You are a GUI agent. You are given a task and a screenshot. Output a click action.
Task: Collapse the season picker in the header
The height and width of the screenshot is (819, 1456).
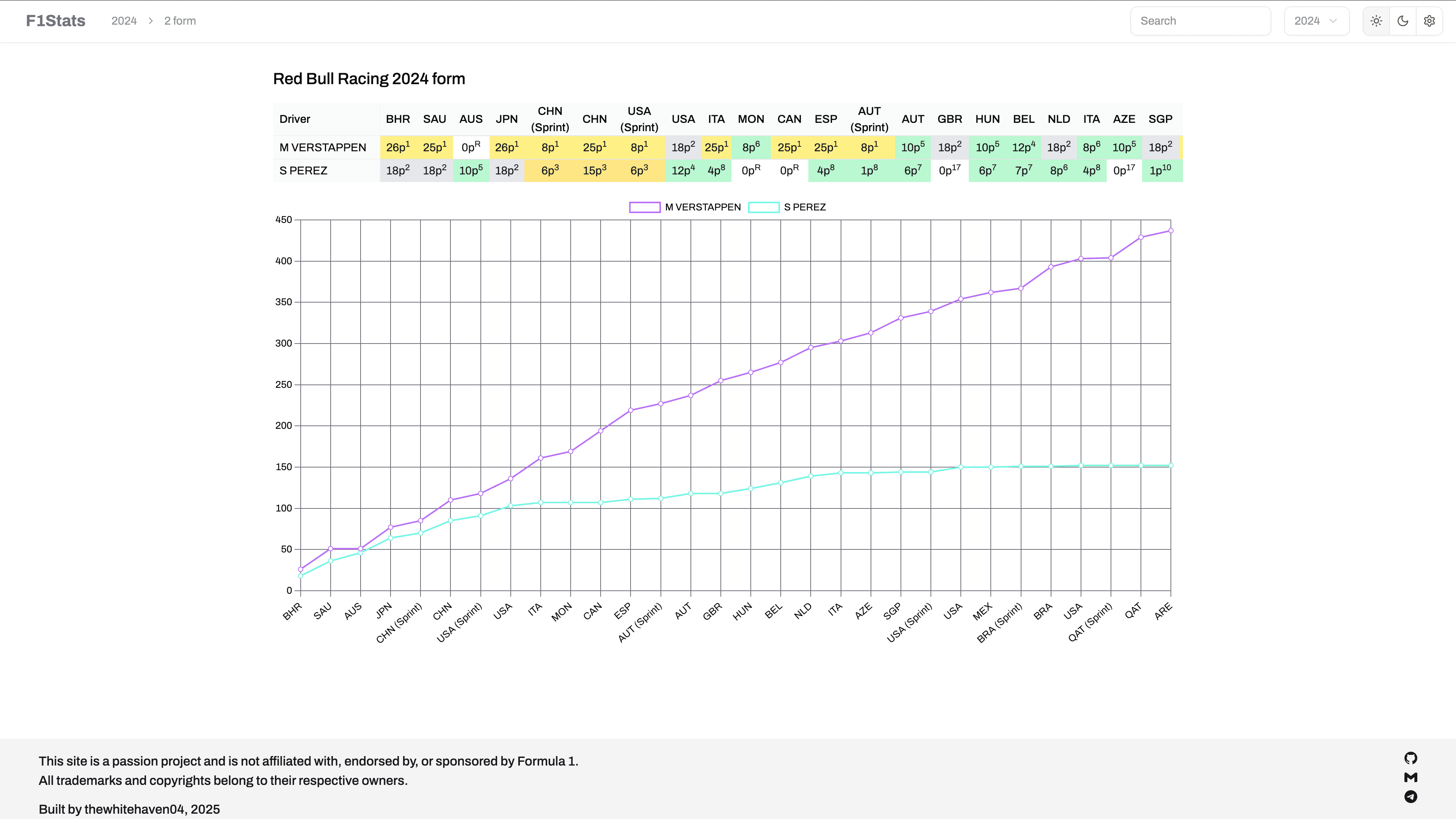click(x=1316, y=21)
